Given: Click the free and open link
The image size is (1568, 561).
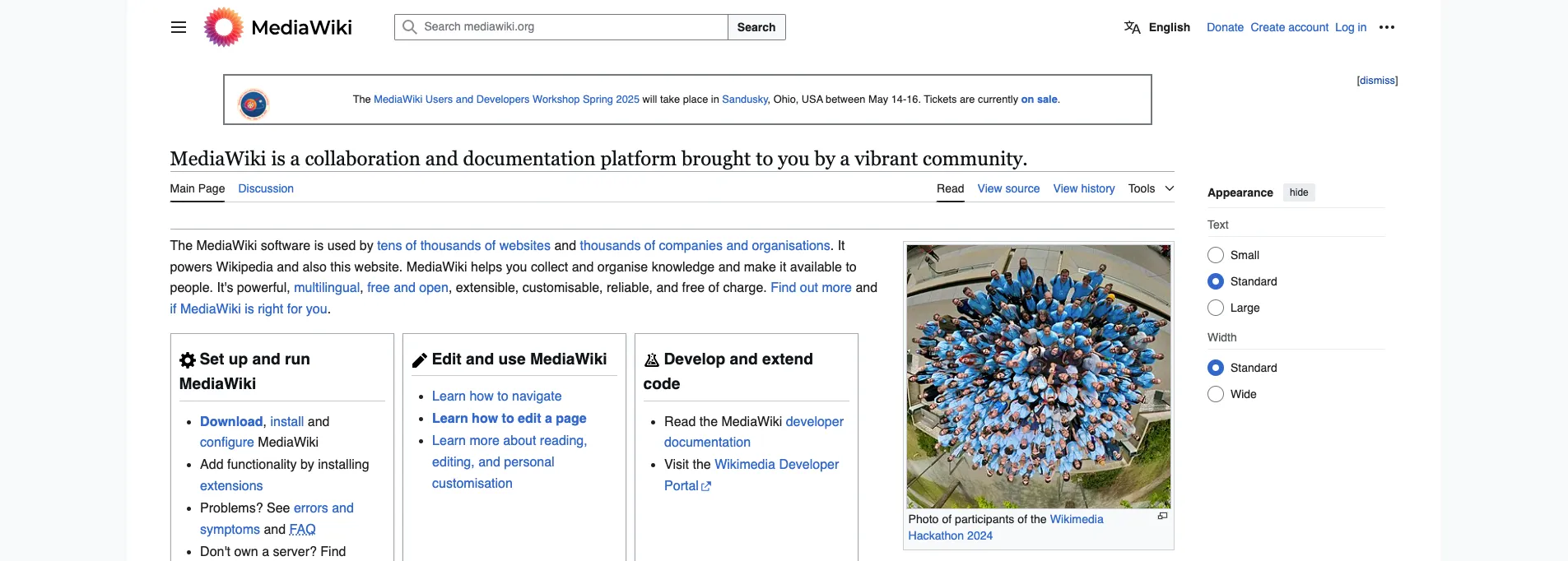Looking at the screenshot, I should pyautogui.click(x=407, y=288).
